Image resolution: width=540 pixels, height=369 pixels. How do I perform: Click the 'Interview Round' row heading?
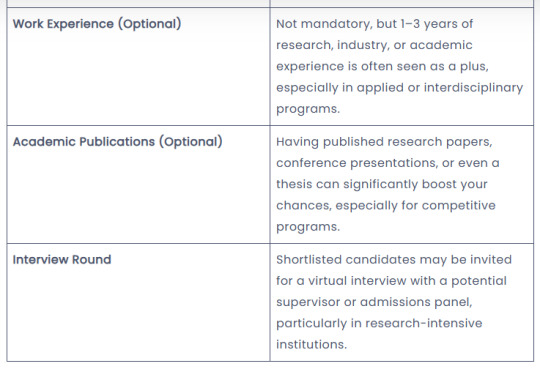(62, 259)
